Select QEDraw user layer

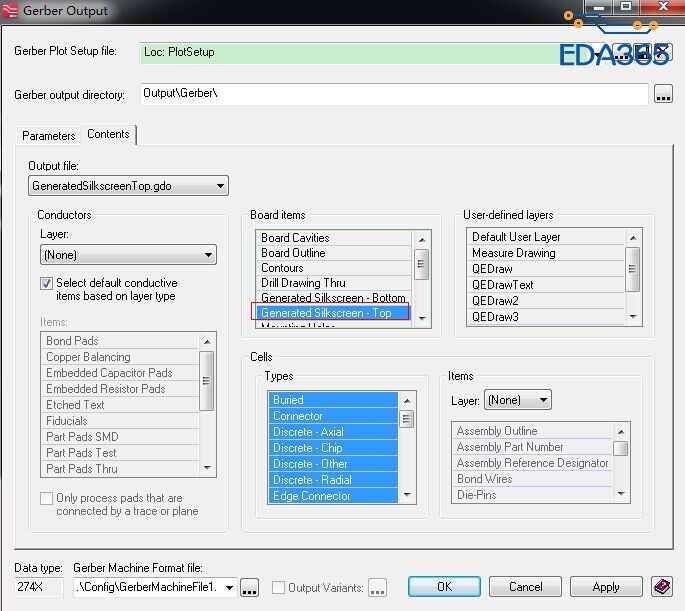pos(546,269)
